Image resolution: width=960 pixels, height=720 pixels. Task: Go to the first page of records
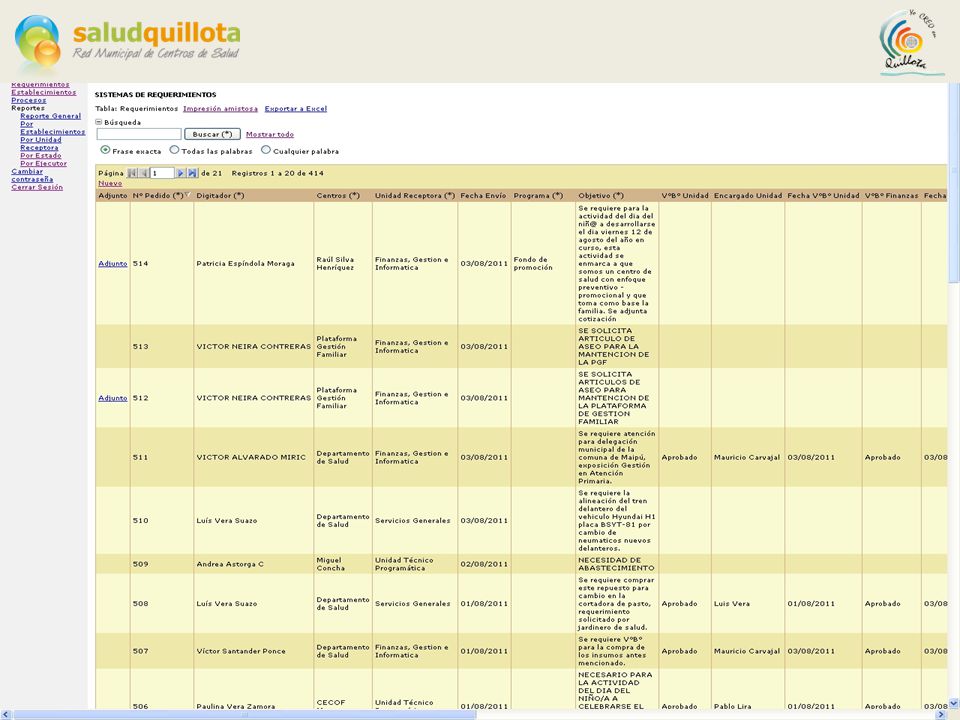tap(132, 173)
